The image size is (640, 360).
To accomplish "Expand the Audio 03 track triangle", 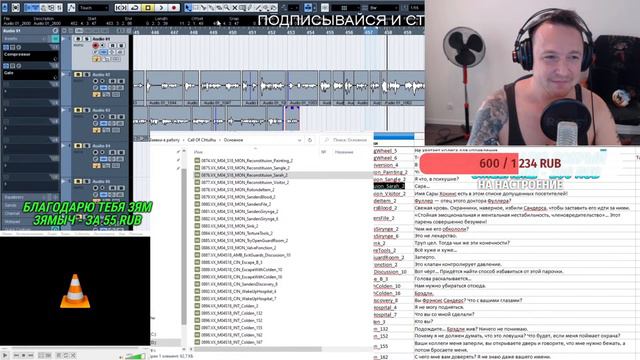I will click(x=64, y=110).
